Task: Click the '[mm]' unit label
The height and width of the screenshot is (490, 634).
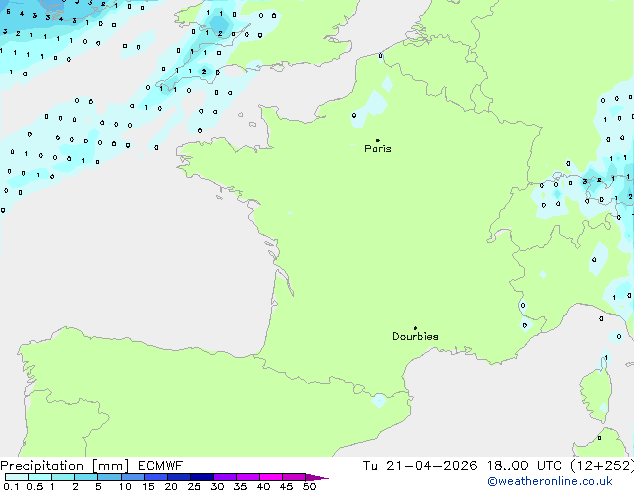Action: click(x=110, y=466)
